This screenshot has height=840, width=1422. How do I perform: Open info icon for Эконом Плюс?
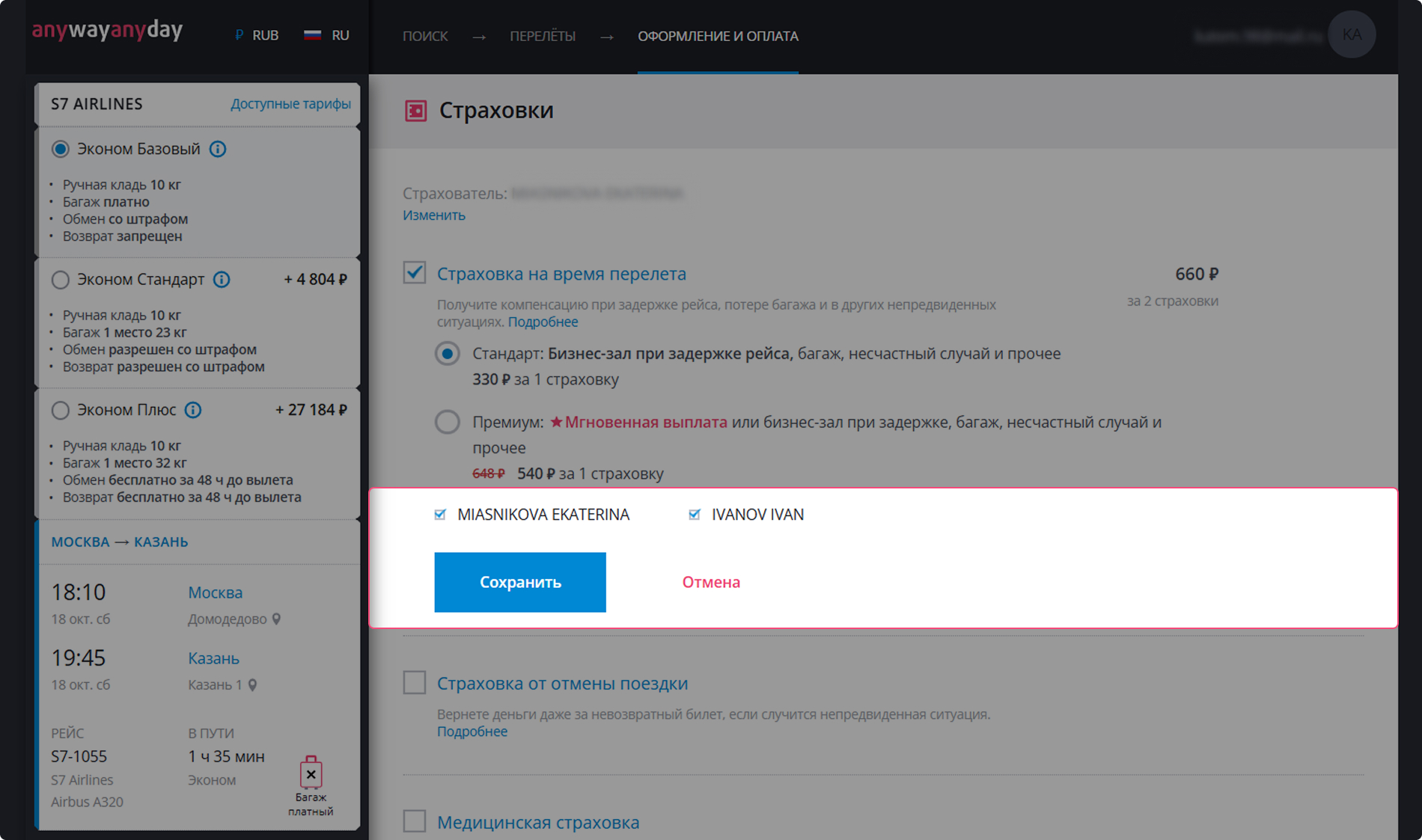pyautogui.click(x=193, y=410)
